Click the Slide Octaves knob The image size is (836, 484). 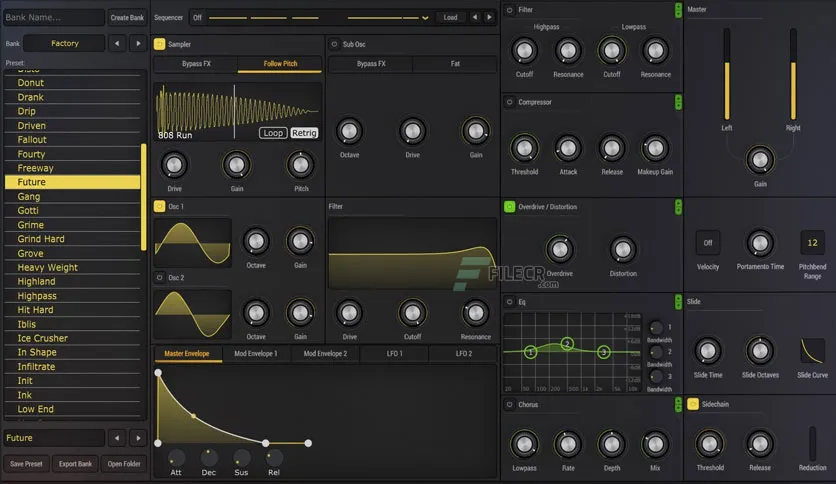pyautogui.click(x=760, y=351)
